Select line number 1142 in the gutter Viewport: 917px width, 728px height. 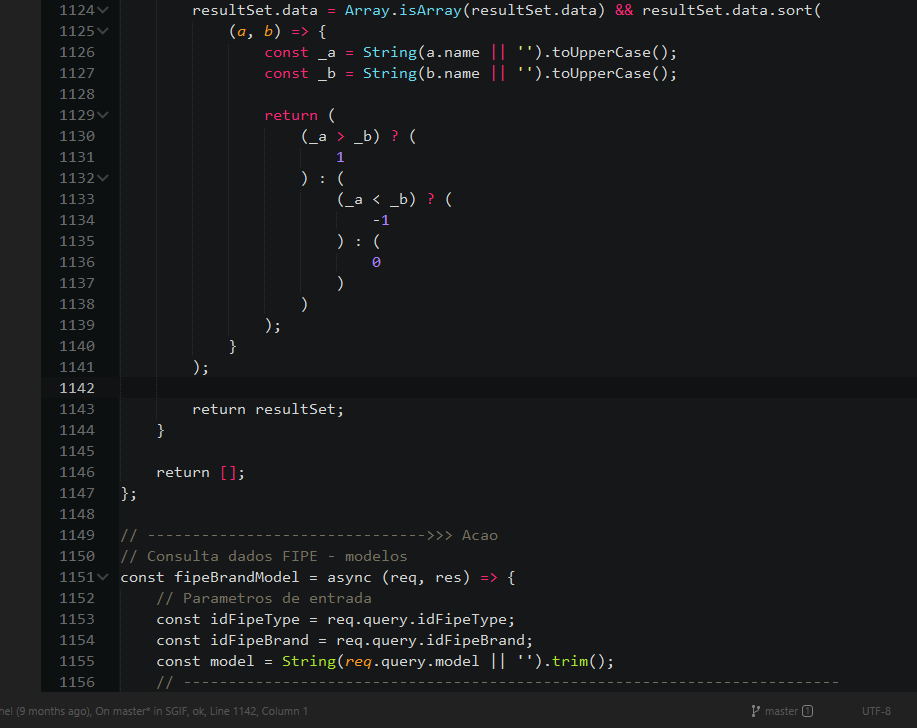click(77, 388)
